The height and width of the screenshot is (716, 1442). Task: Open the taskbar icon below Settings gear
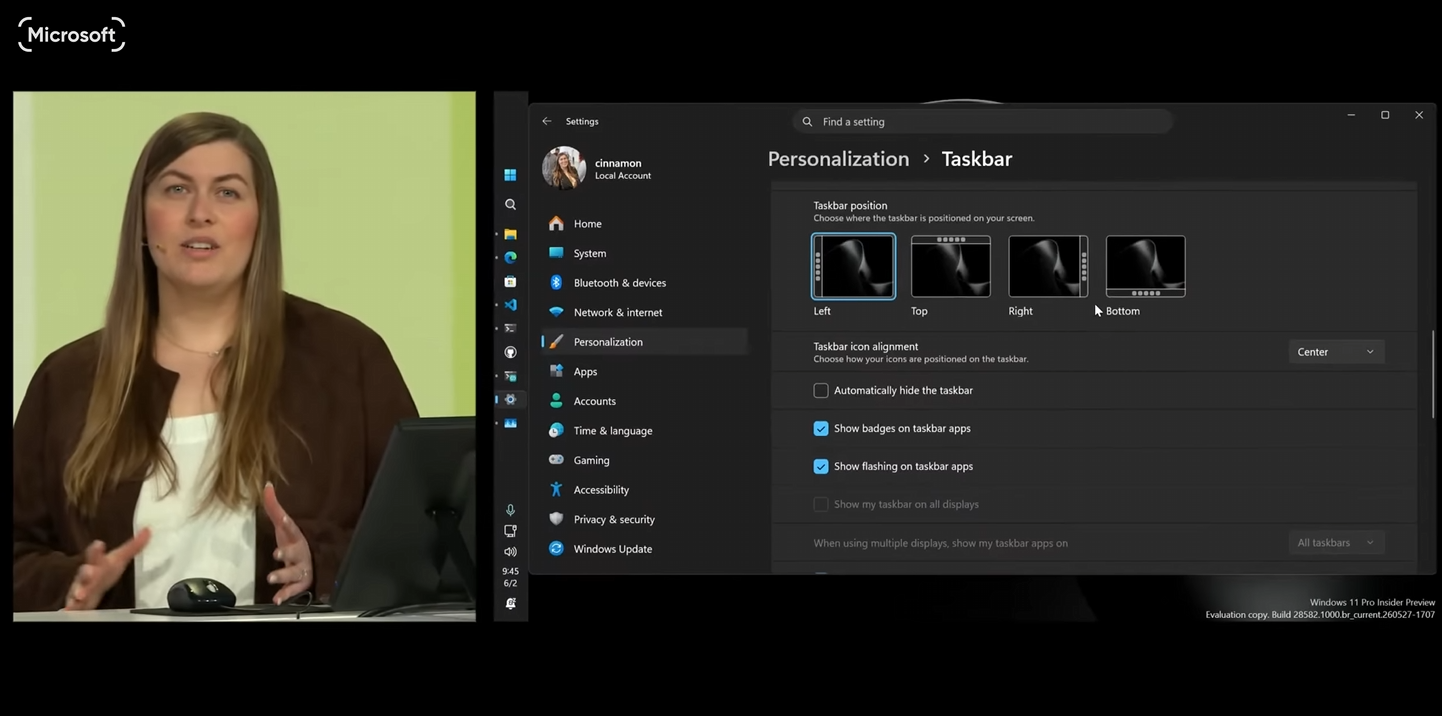pos(510,423)
